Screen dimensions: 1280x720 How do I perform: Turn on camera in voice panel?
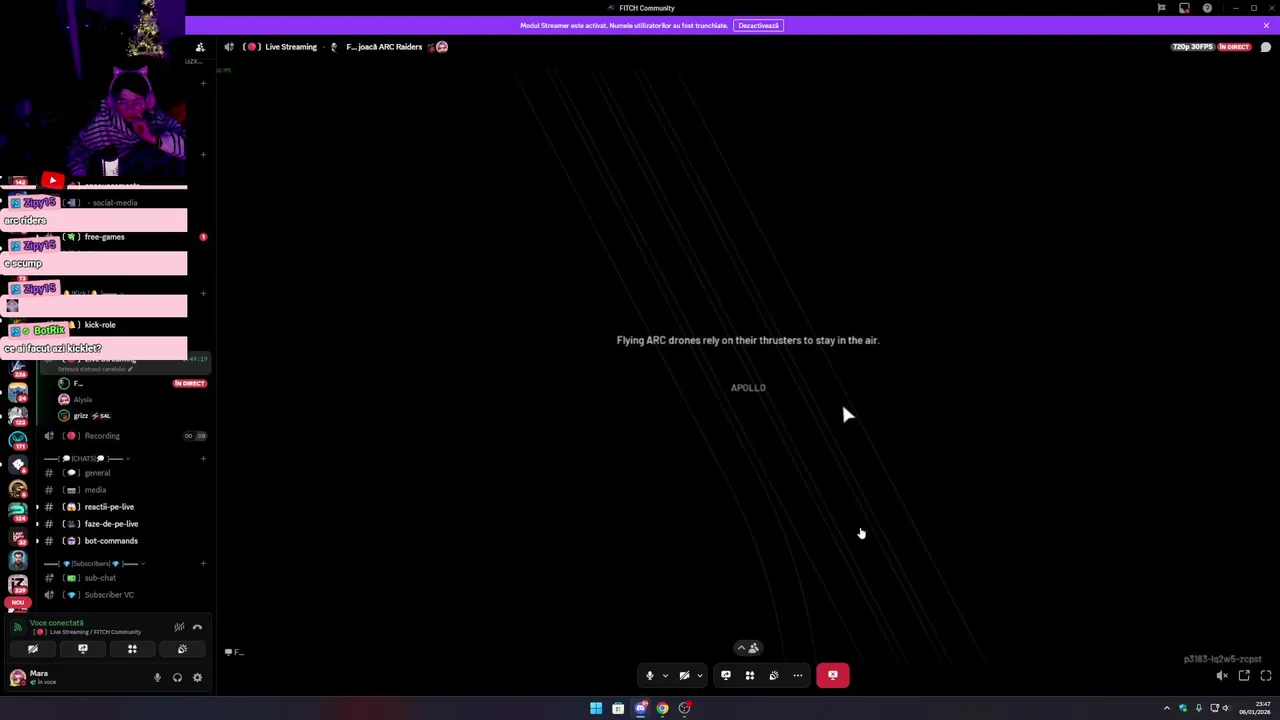pos(33,650)
